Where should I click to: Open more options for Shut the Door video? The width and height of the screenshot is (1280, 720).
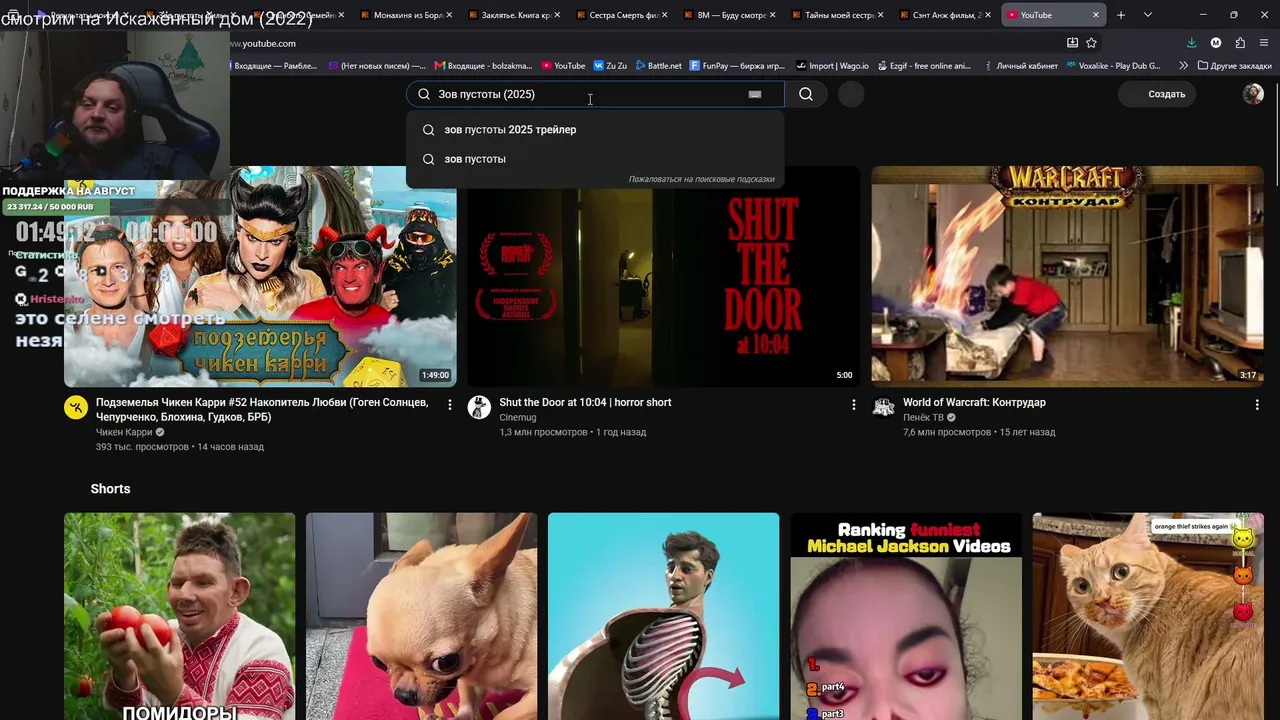(853, 405)
